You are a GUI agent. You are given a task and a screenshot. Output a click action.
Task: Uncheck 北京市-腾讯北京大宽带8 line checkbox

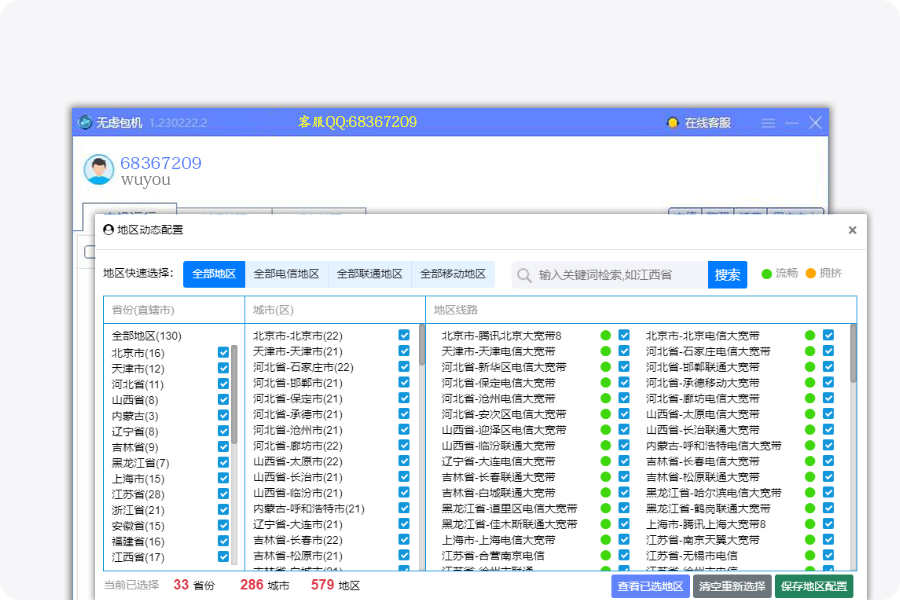point(624,336)
